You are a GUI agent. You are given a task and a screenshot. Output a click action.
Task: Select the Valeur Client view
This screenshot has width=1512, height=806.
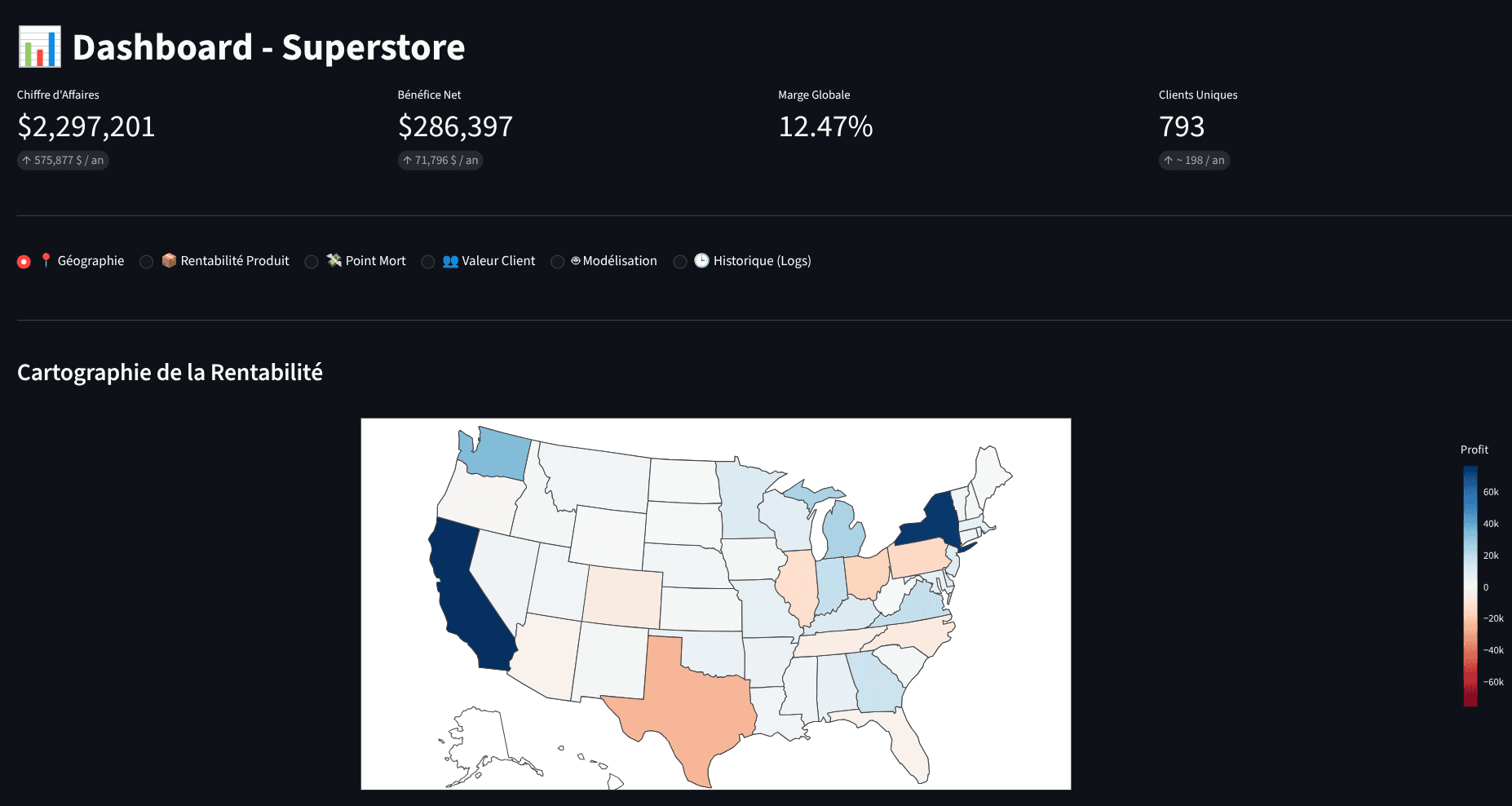428,261
